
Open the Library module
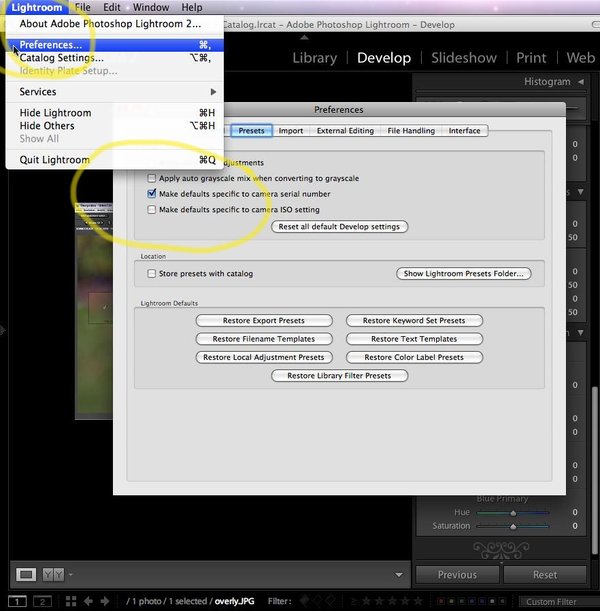[x=314, y=58]
